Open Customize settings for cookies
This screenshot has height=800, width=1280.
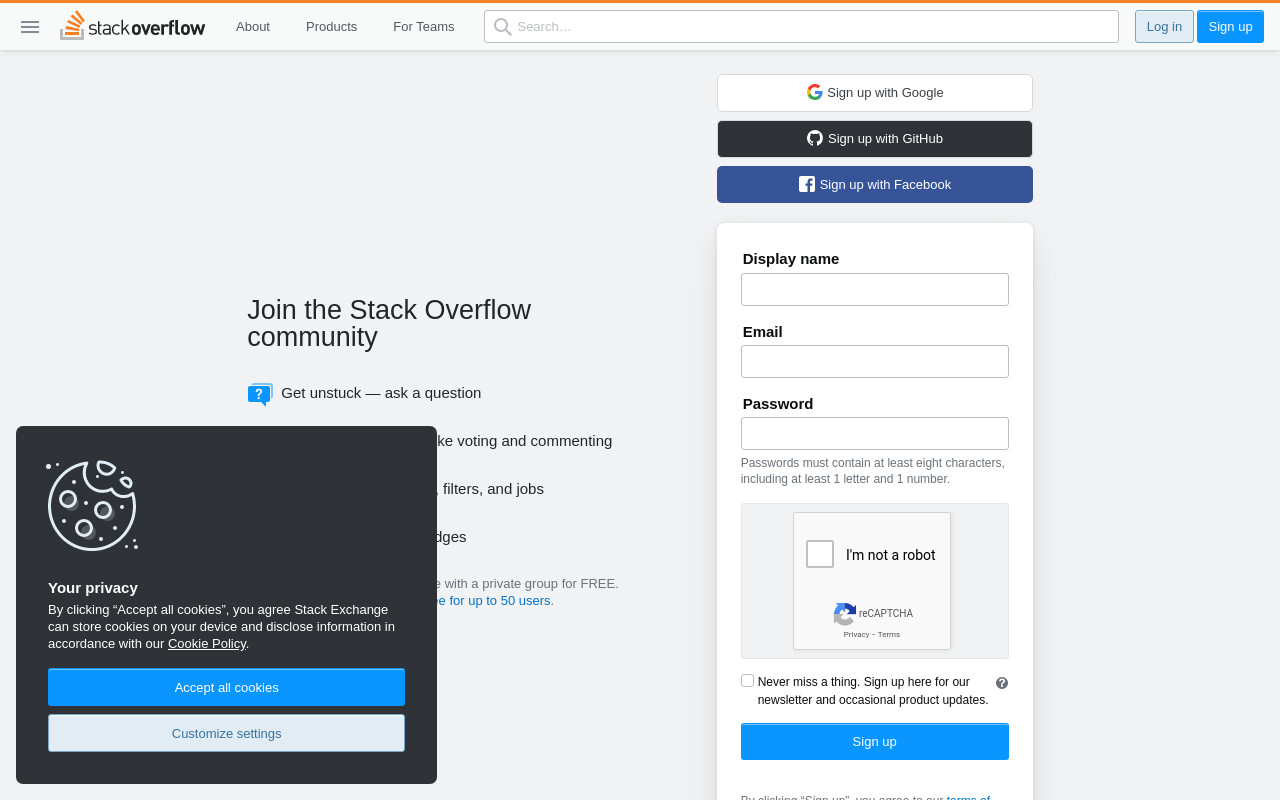[226, 733]
